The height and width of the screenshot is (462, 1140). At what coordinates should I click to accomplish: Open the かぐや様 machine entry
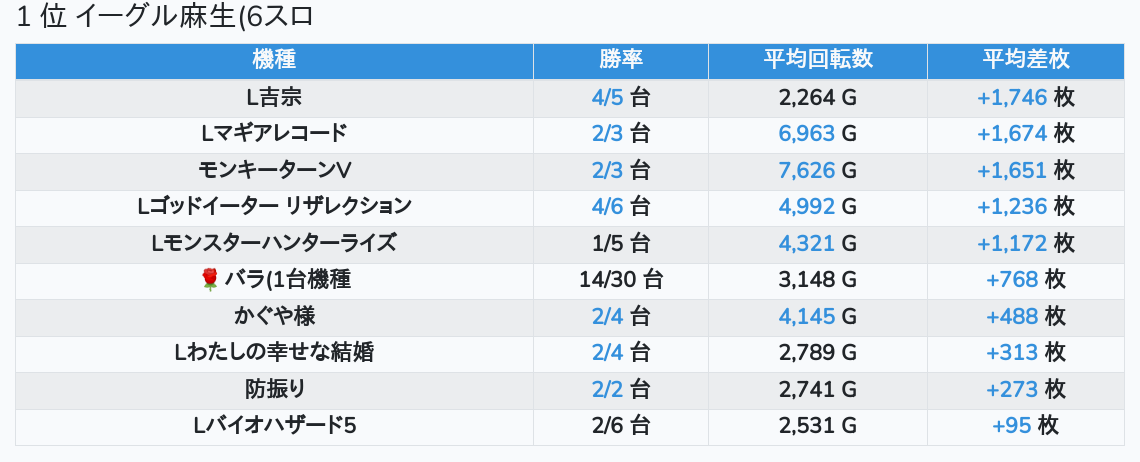tap(274, 316)
